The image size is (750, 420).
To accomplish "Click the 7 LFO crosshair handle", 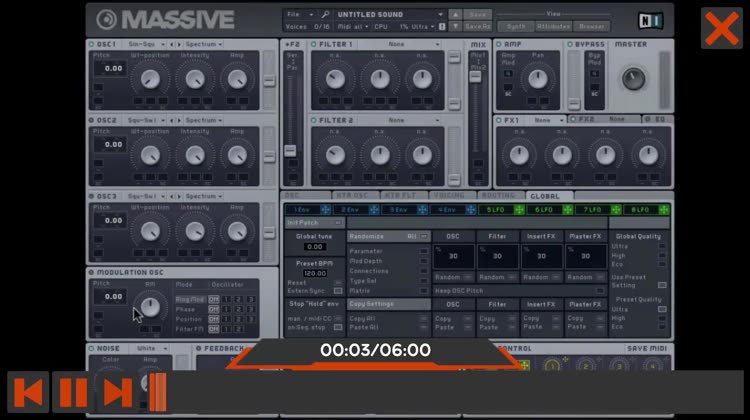I will (x=616, y=210).
